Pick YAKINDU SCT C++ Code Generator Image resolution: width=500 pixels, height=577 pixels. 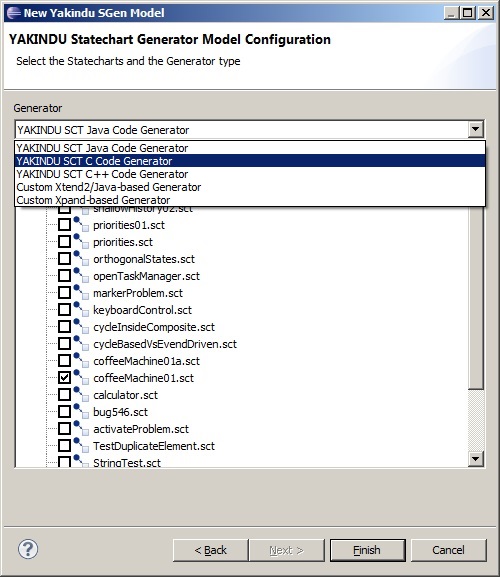tap(250, 174)
